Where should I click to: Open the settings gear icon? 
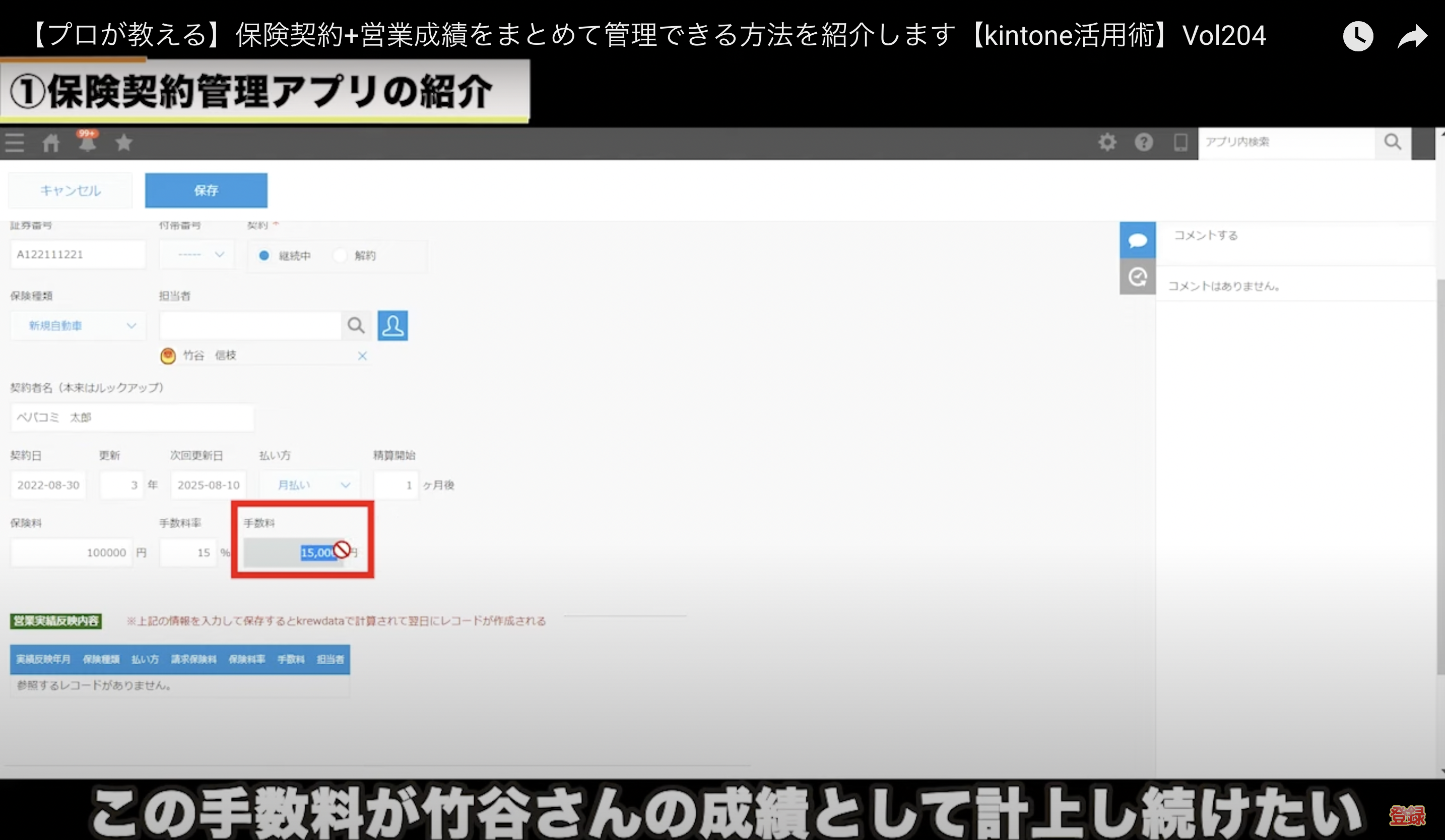1107,142
